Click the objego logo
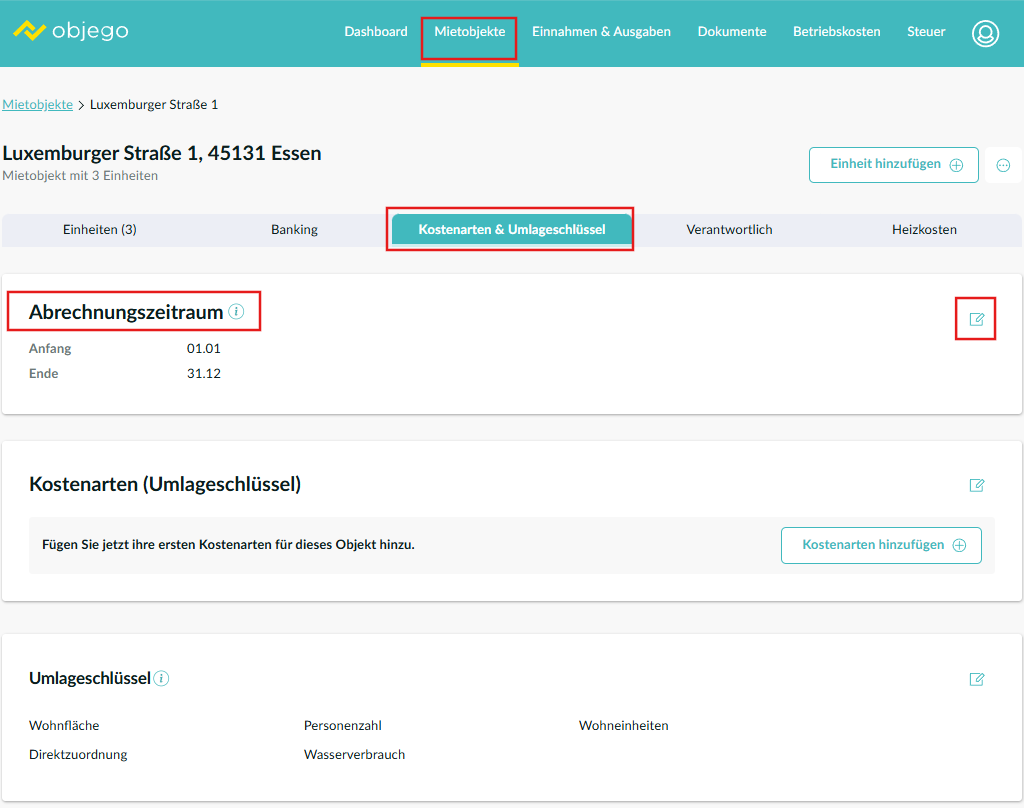The width and height of the screenshot is (1024, 808). coord(70,31)
